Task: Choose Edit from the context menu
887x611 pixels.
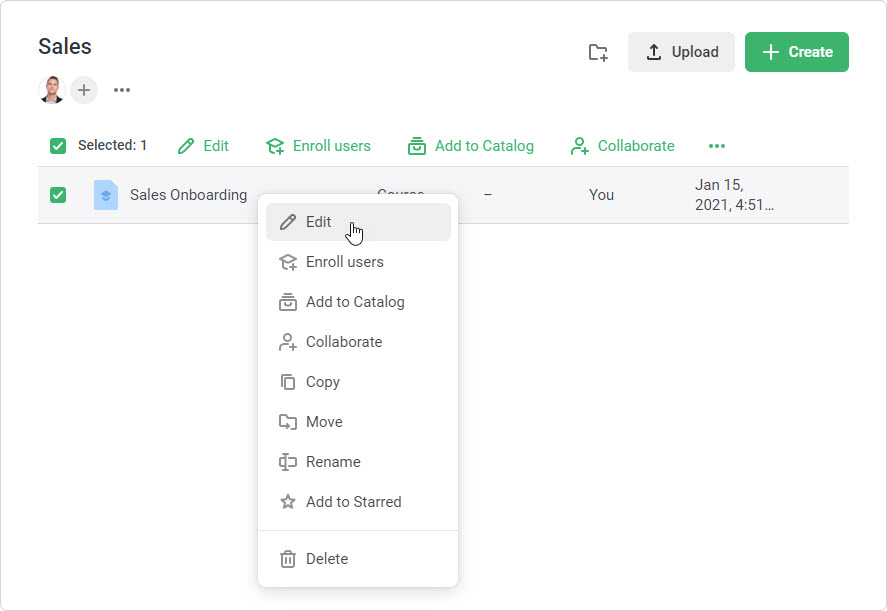Action: [318, 222]
